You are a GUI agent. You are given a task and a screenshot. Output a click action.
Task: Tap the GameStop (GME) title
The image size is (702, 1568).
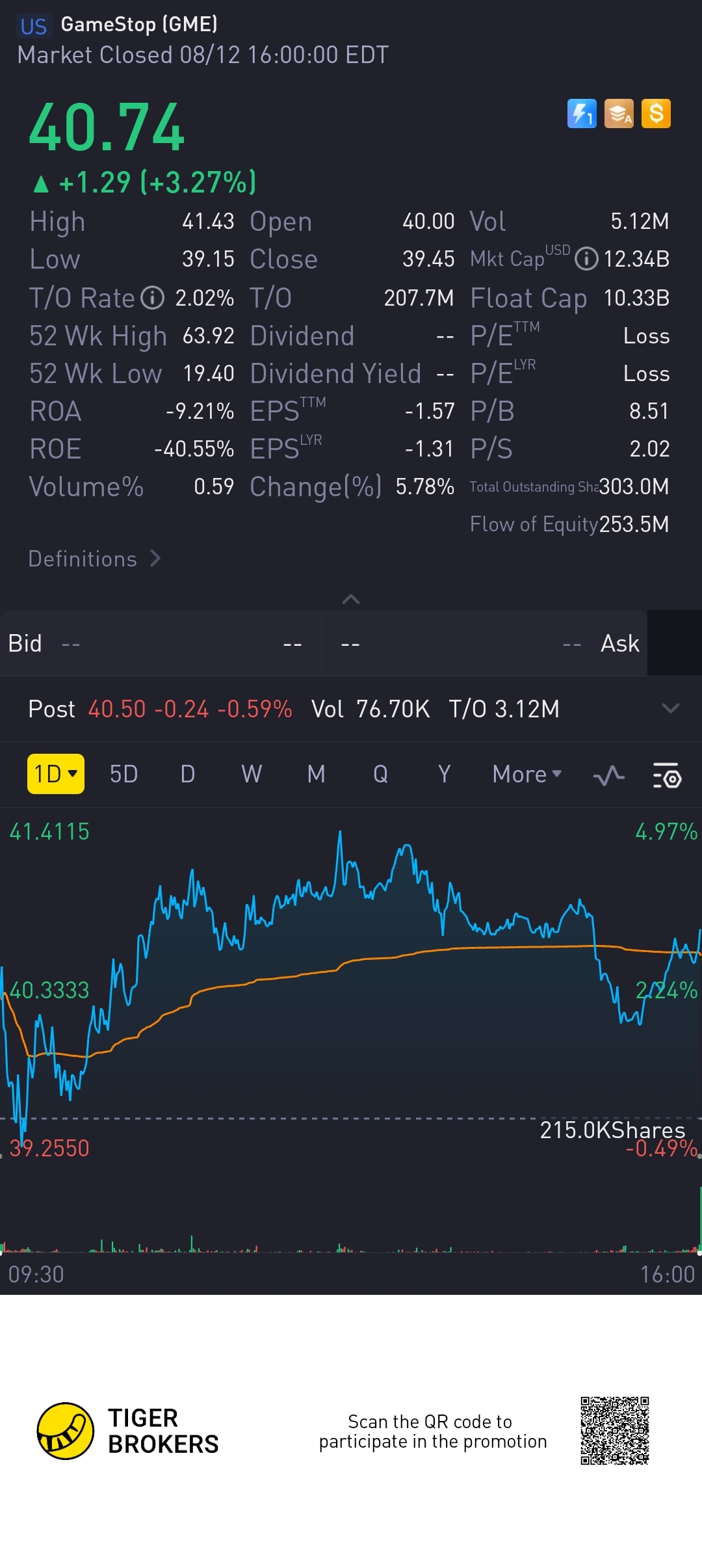click(x=139, y=25)
